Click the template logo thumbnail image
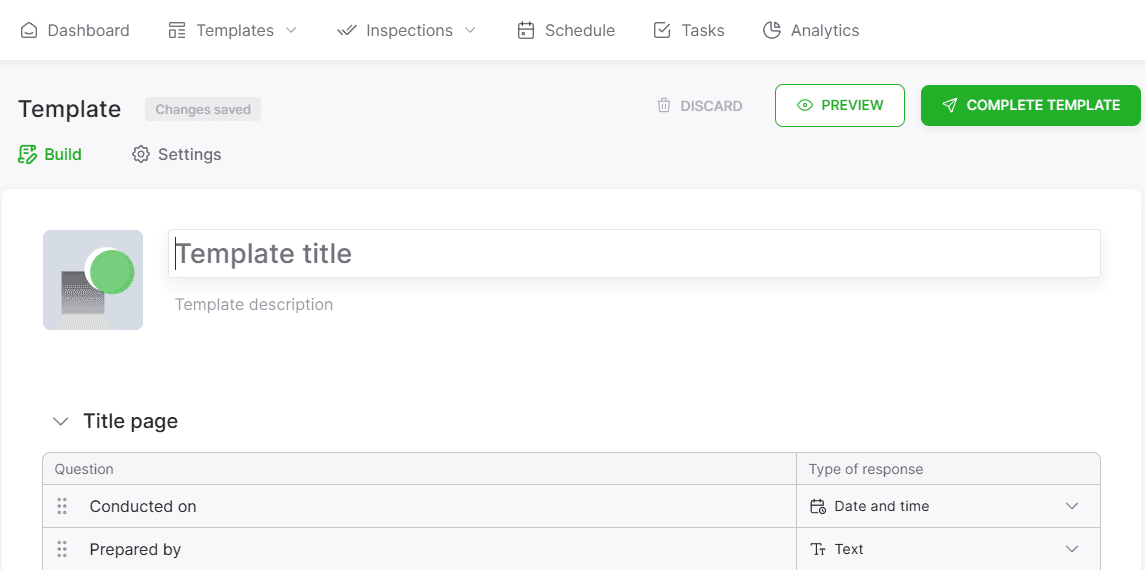This screenshot has height=570, width=1145. coord(93,280)
